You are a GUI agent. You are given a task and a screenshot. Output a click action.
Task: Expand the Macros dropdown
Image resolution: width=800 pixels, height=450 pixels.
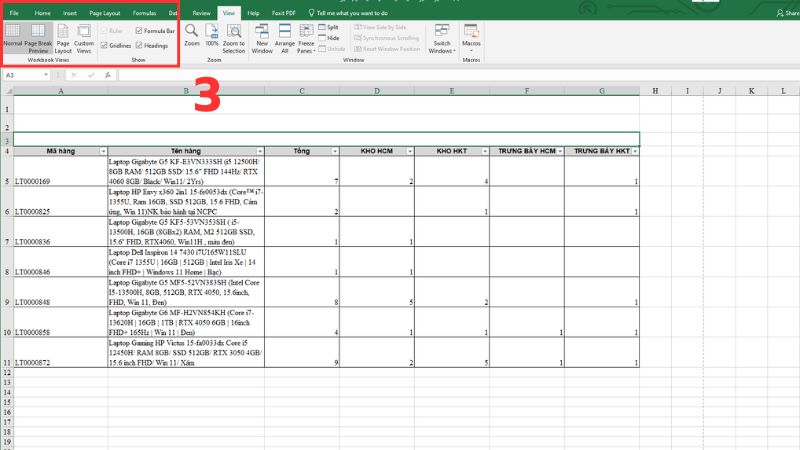click(x=471, y=47)
